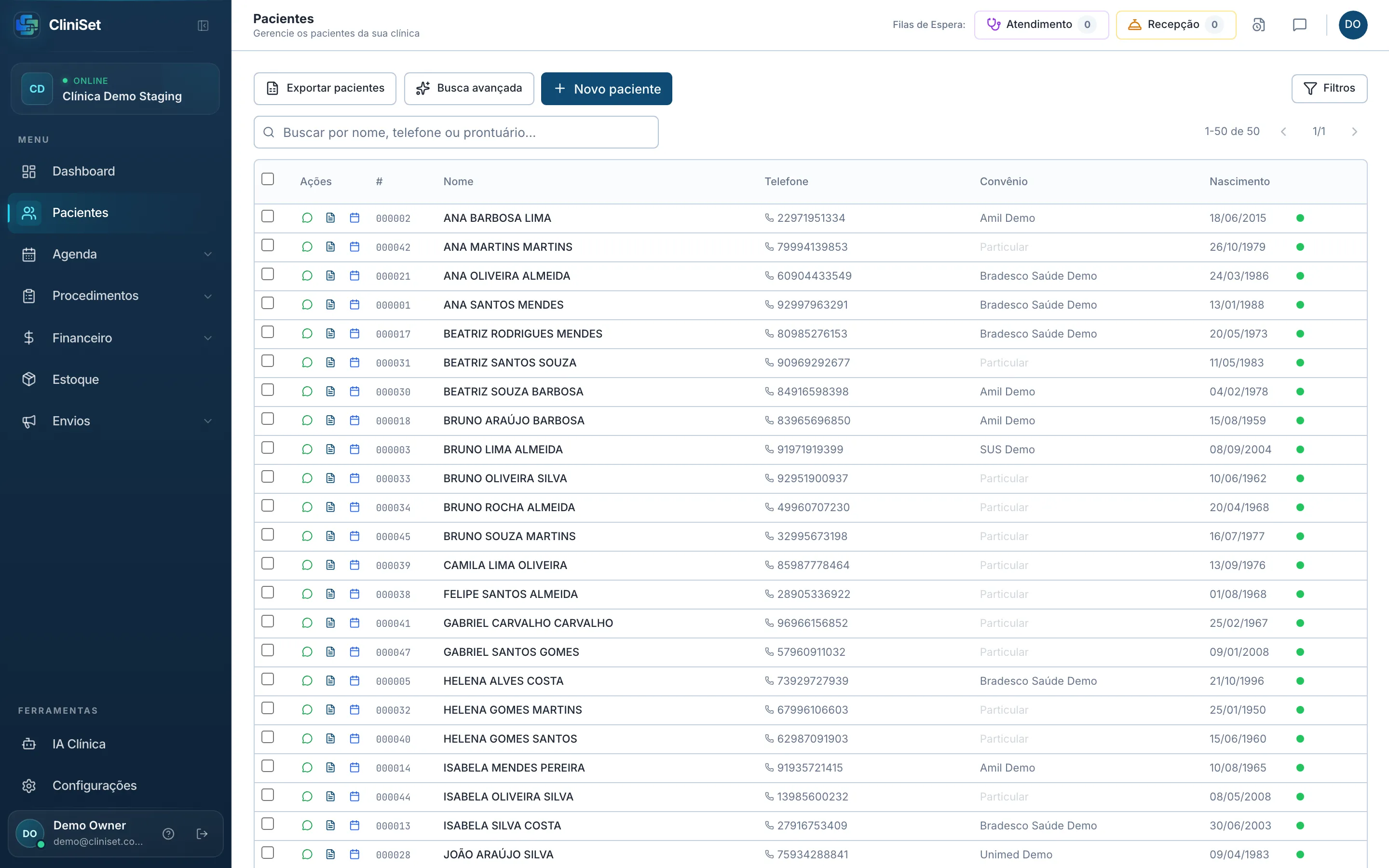This screenshot has width=1389, height=868.
Task: Sort by the Nascimento column header
Action: tap(1239, 181)
